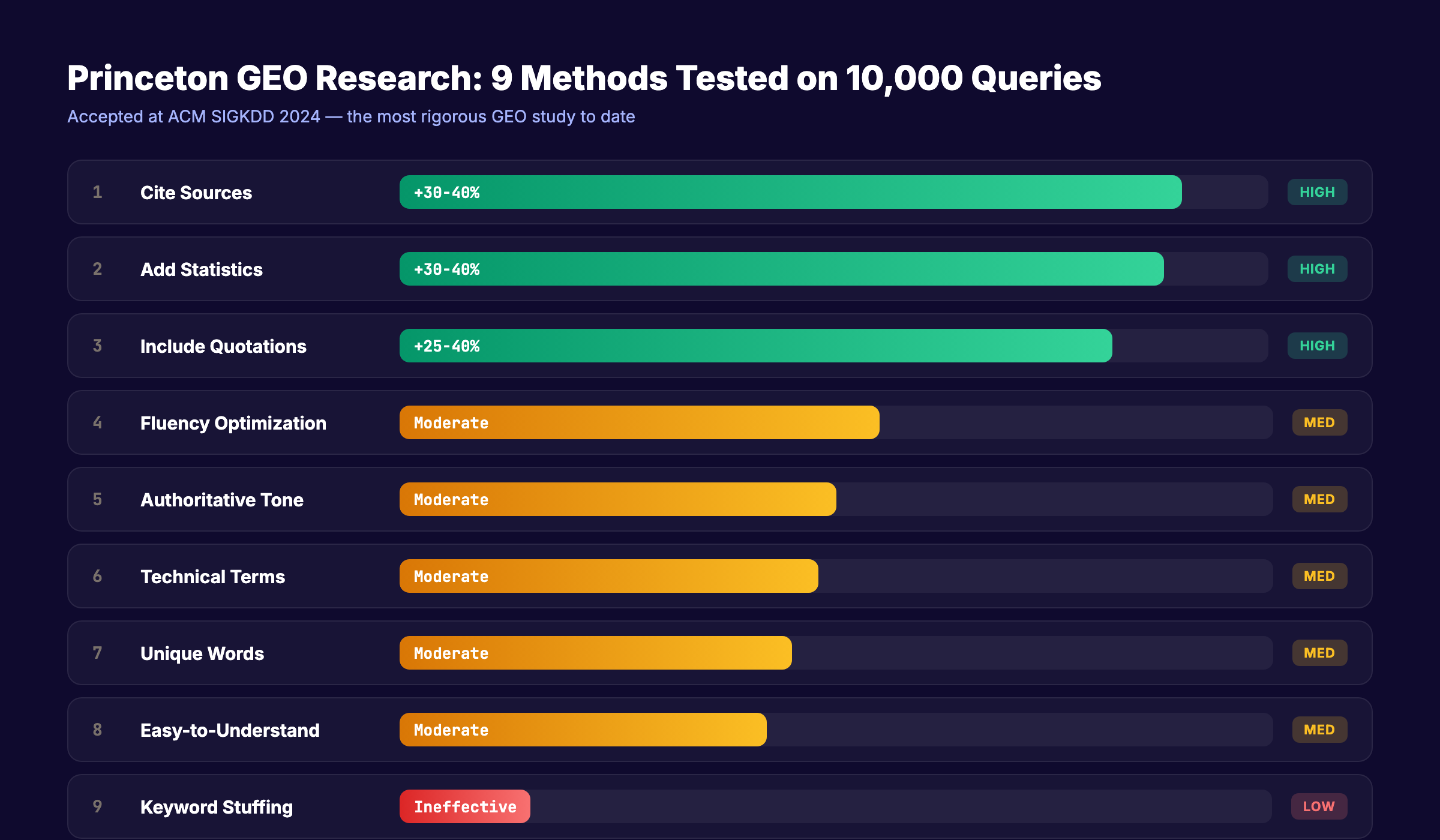Viewport: 1440px width, 840px height.
Task: Click the MED badge for Fluency Optimization
Action: [1319, 422]
